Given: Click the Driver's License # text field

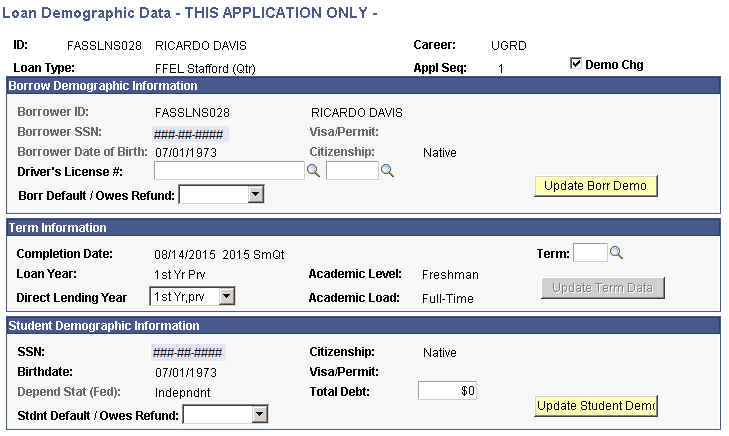Looking at the screenshot, I should 229,172.
